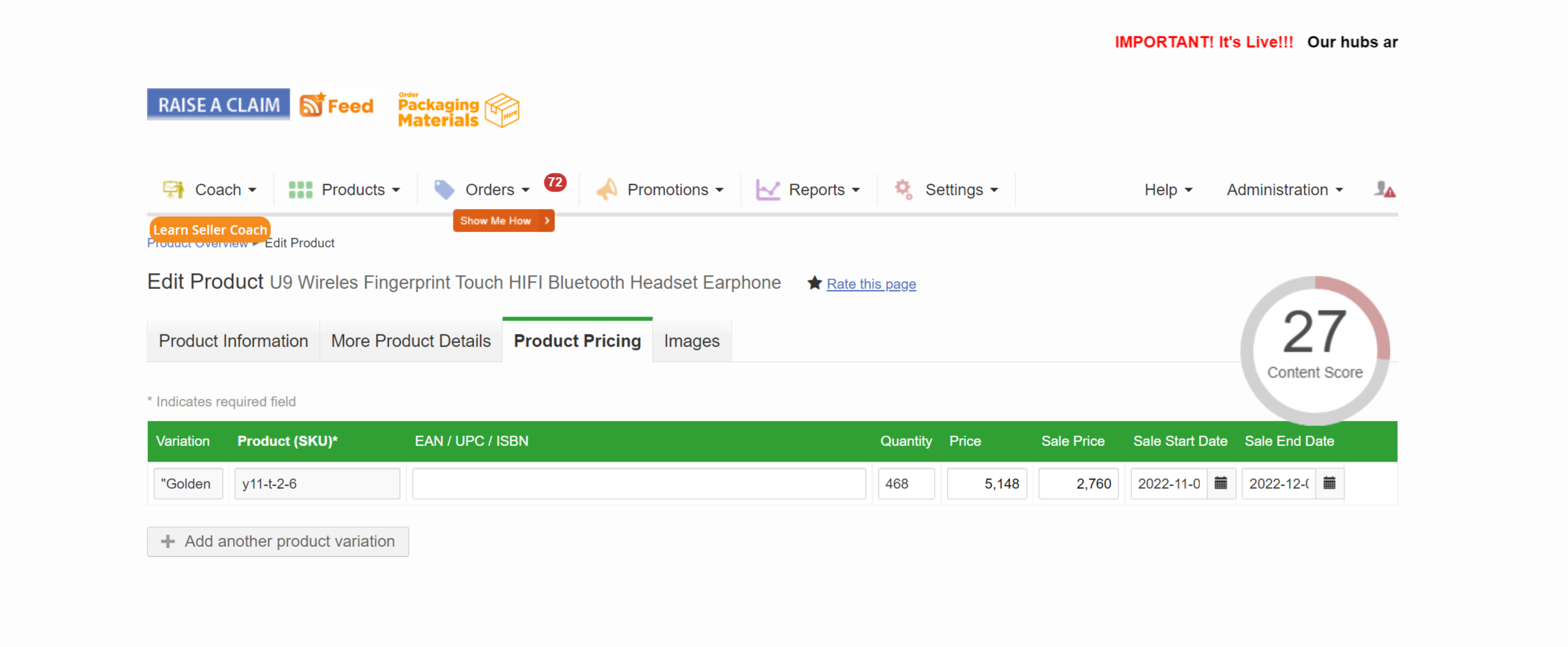Click the Sale End Date field 2022-12
Viewport: 1568px width, 647px height.
1278,483
